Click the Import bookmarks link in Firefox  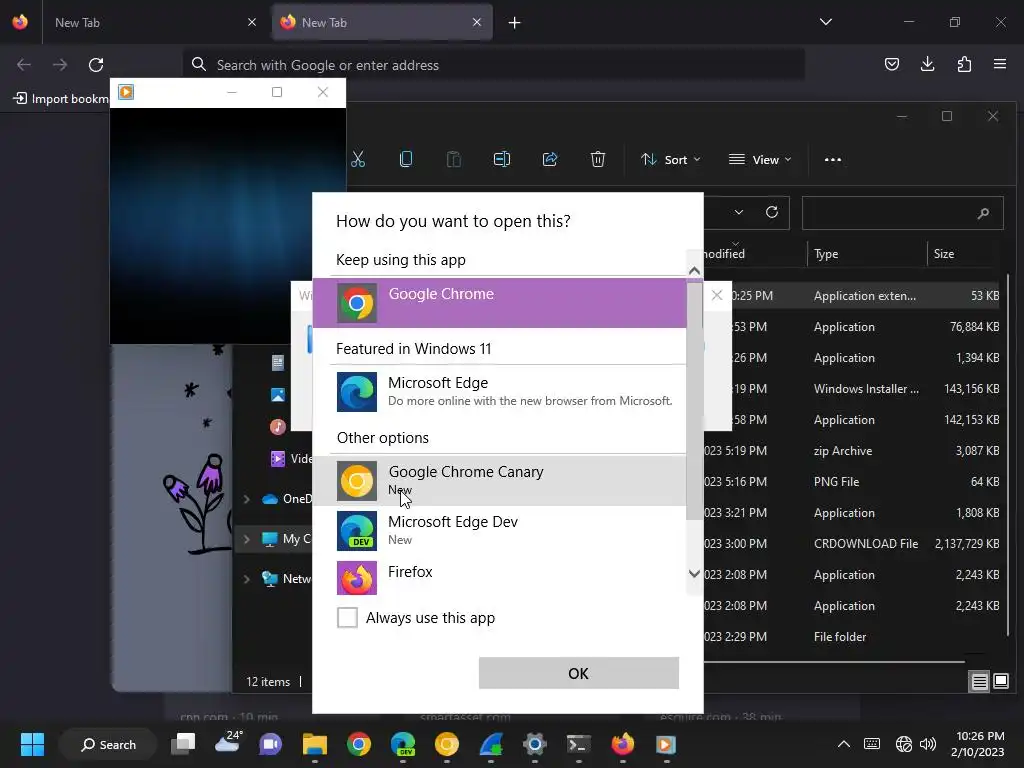tap(61, 99)
